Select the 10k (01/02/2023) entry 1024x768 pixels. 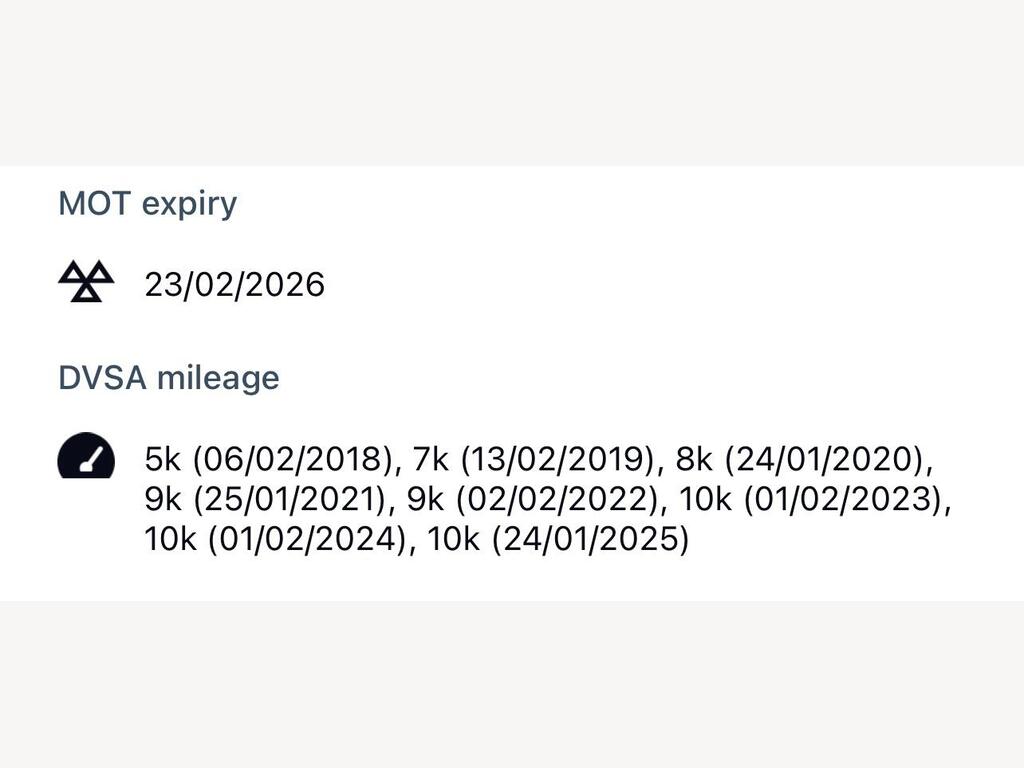click(812, 500)
